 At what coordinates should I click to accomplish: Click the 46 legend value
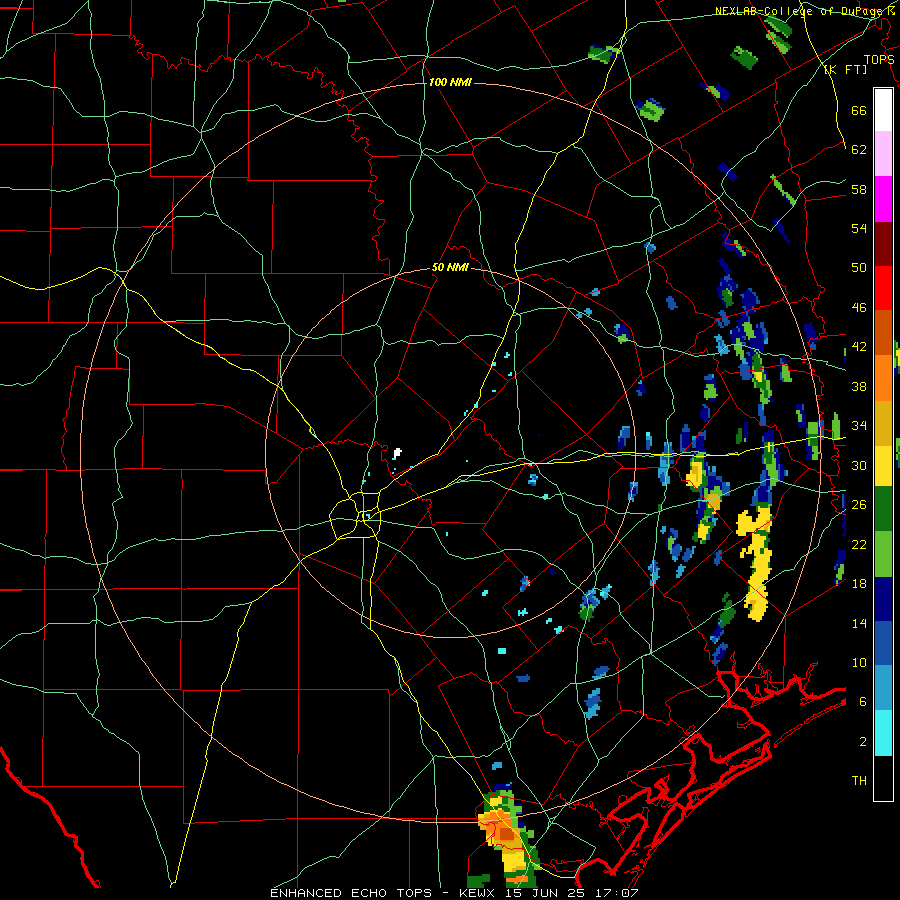click(859, 308)
